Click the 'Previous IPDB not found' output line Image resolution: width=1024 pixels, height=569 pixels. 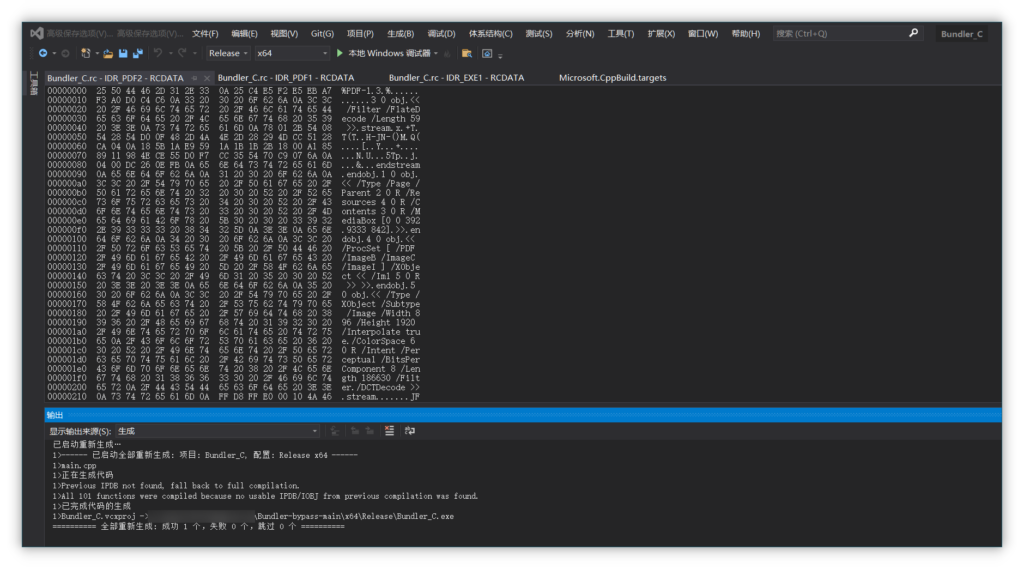tap(176, 485)
